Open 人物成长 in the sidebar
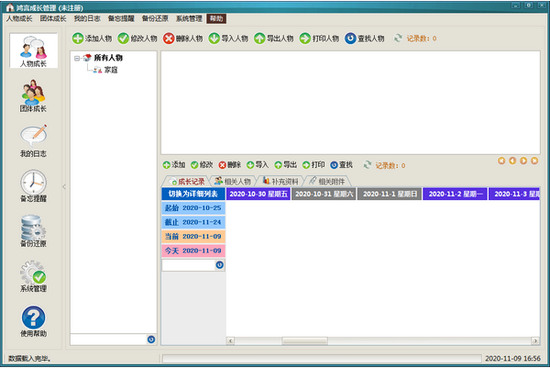 point(33,51)
